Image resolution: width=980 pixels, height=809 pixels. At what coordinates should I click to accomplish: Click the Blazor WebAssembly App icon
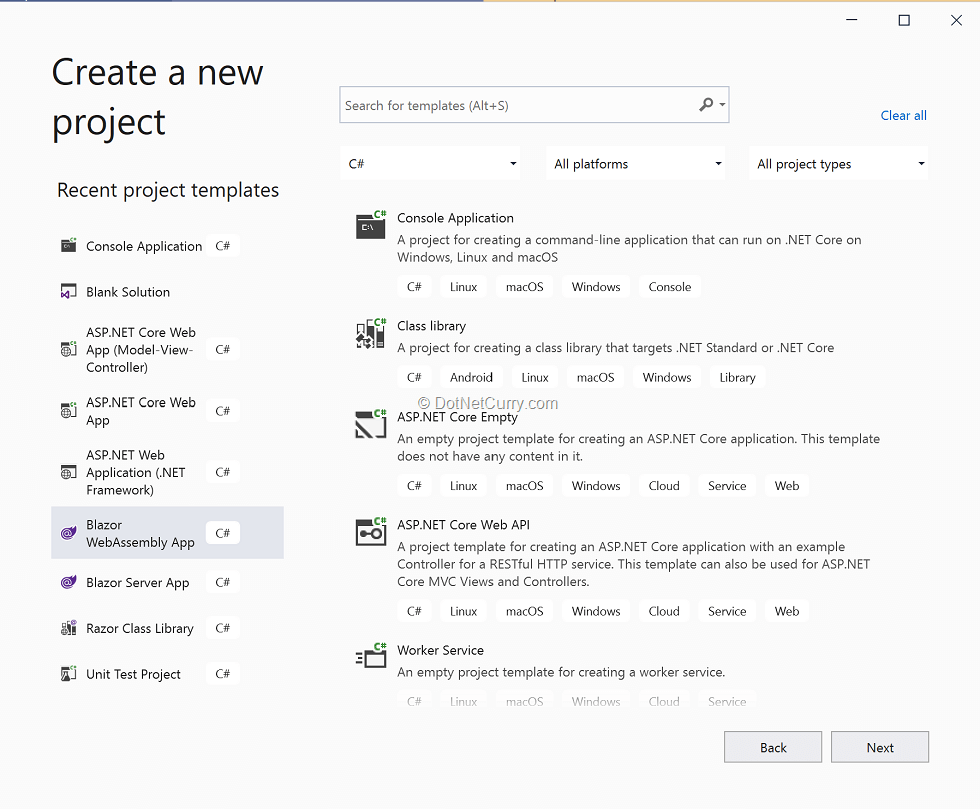coord(69,533)
